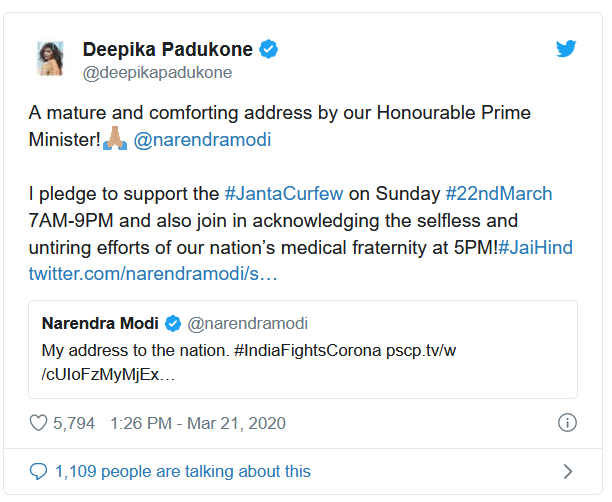View 1,109 people are talking about this
612x502 pixels.
(183, 471)
